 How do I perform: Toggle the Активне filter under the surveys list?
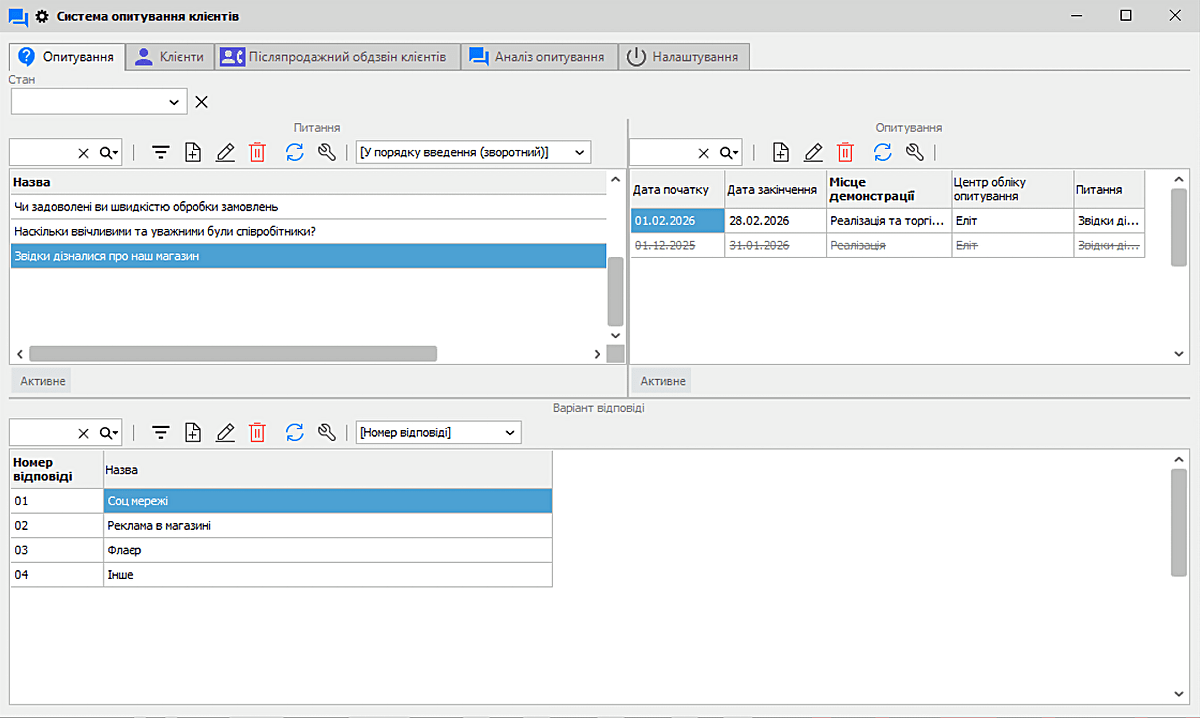point(661,380)
